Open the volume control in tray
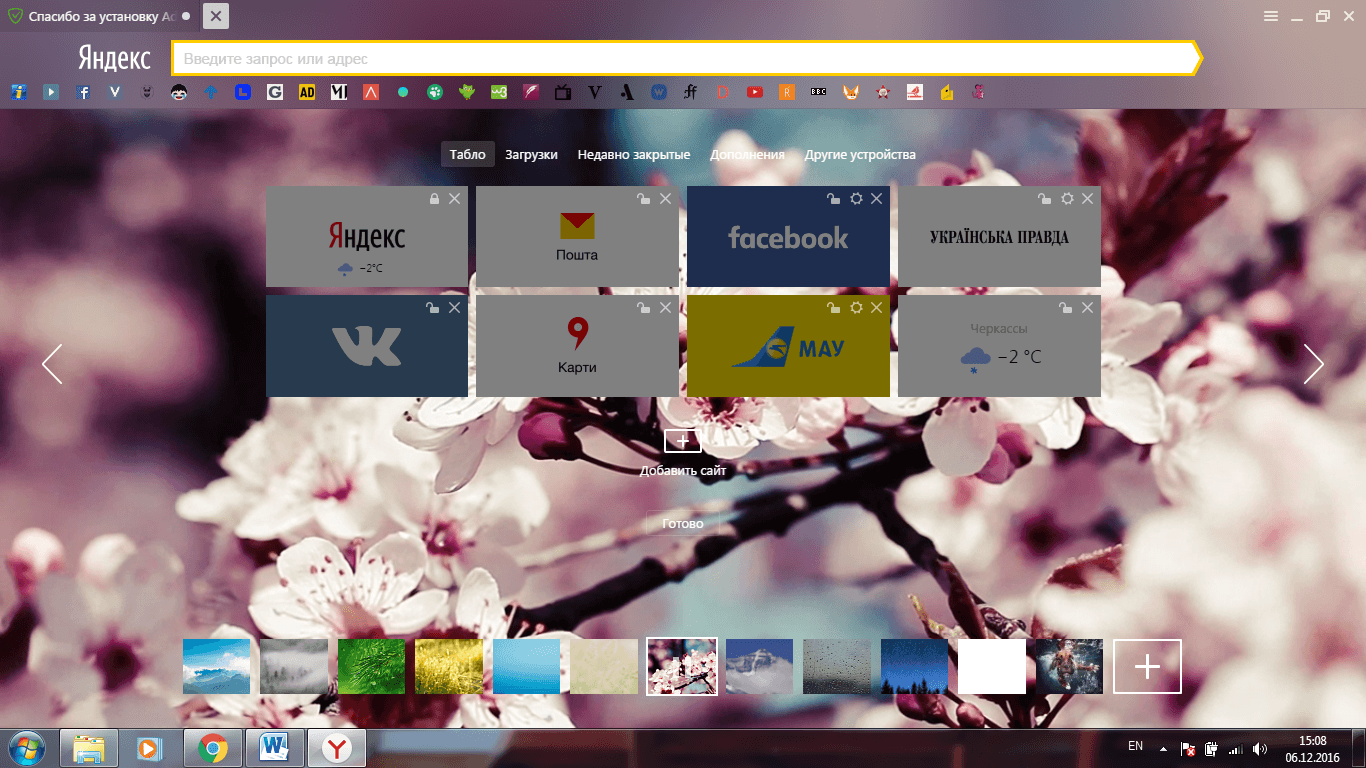The height and width of the screenshot is (768, 1366). click(1260, 748)
